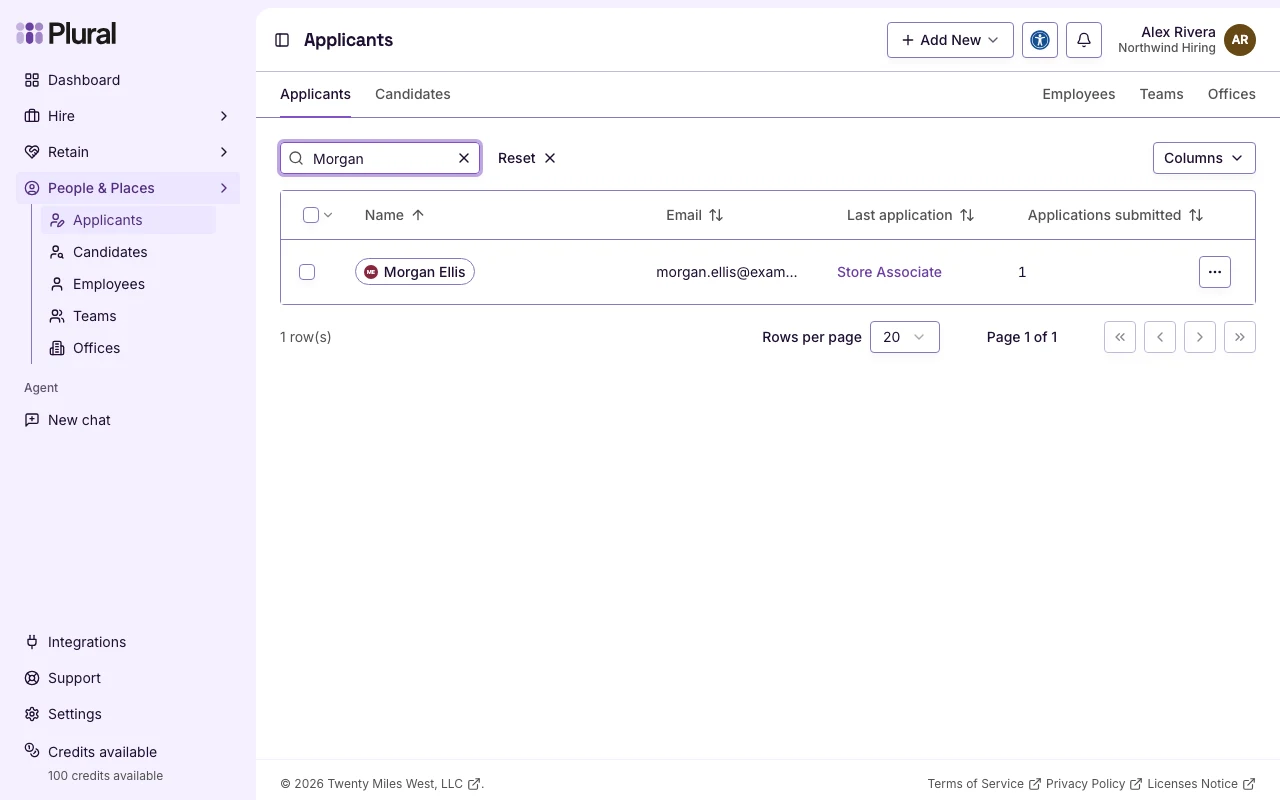Start a New chat
This screenshot has height=800, width=1280.
pos(128,420)
